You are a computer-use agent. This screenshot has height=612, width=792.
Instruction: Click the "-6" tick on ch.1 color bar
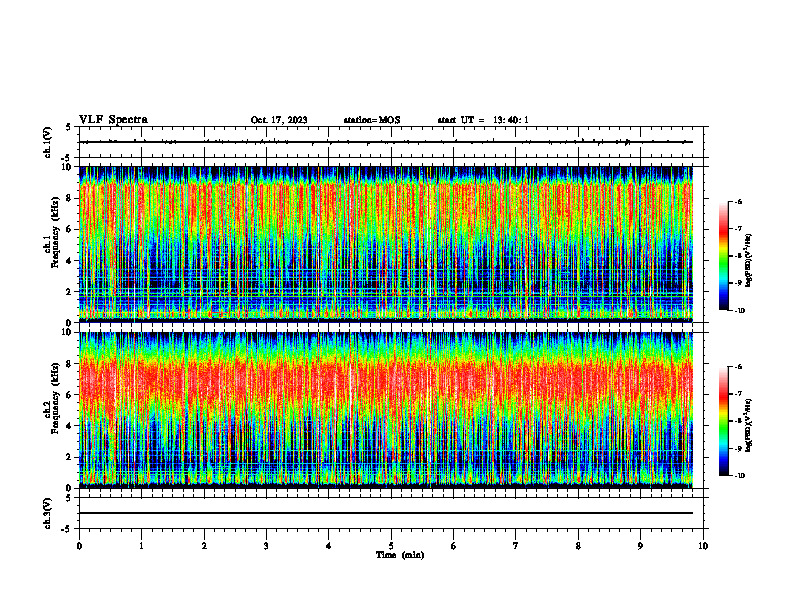[x=738, y=201]
